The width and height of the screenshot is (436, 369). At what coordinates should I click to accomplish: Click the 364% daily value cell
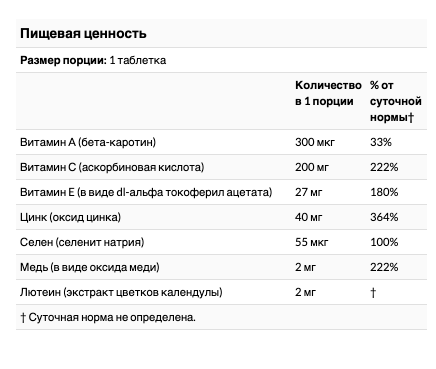click(384, 217)
